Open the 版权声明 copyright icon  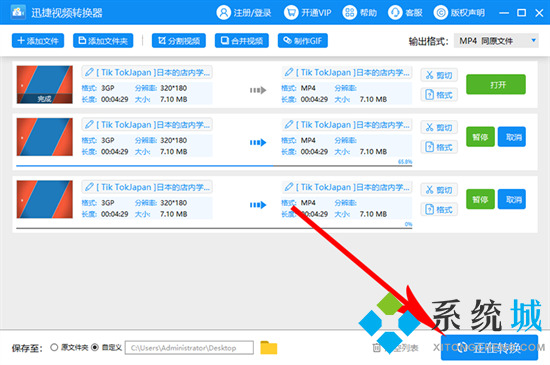point(441,13)
